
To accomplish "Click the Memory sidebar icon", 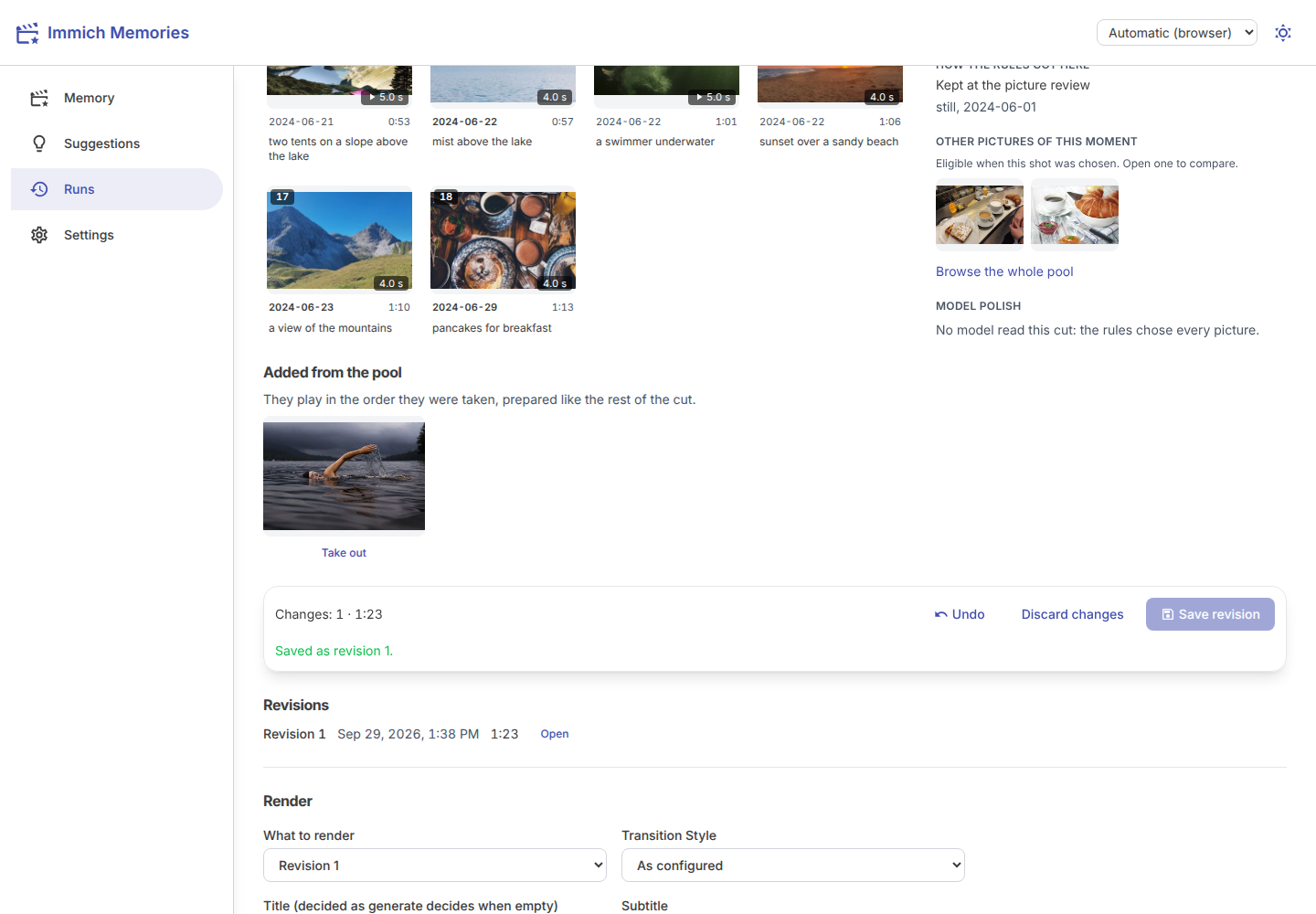I will pos(39,98).
